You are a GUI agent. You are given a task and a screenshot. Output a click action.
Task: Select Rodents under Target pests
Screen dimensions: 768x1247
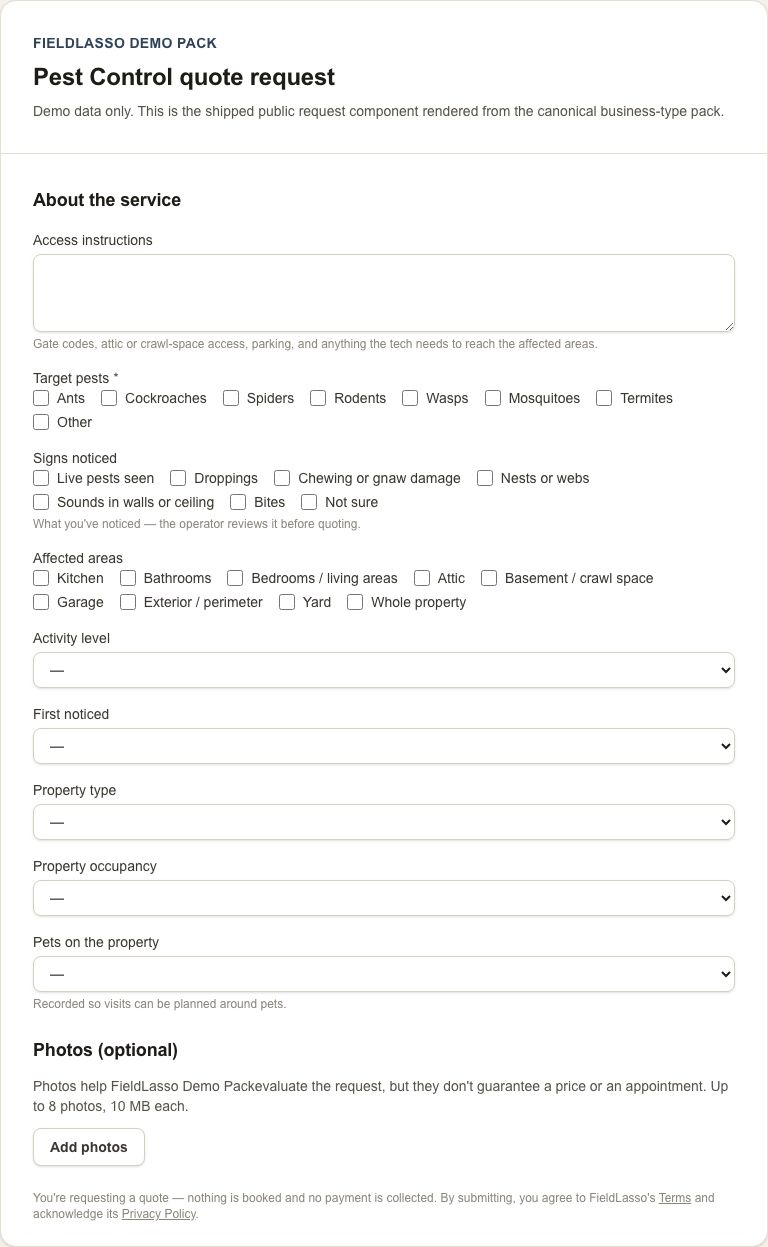[x=318, y=398]
